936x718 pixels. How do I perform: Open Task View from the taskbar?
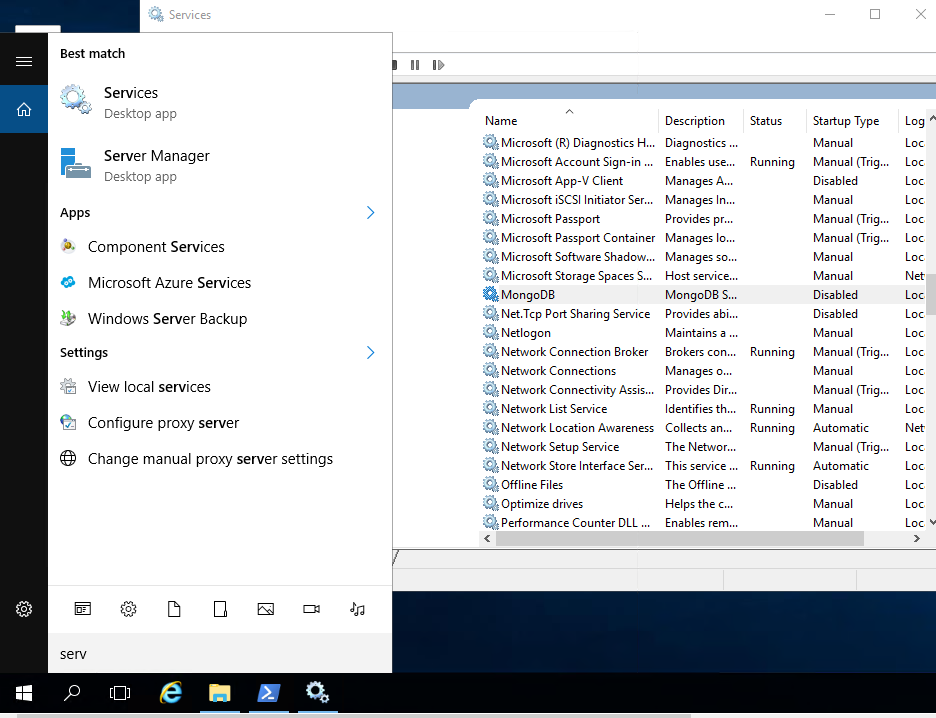120,693
